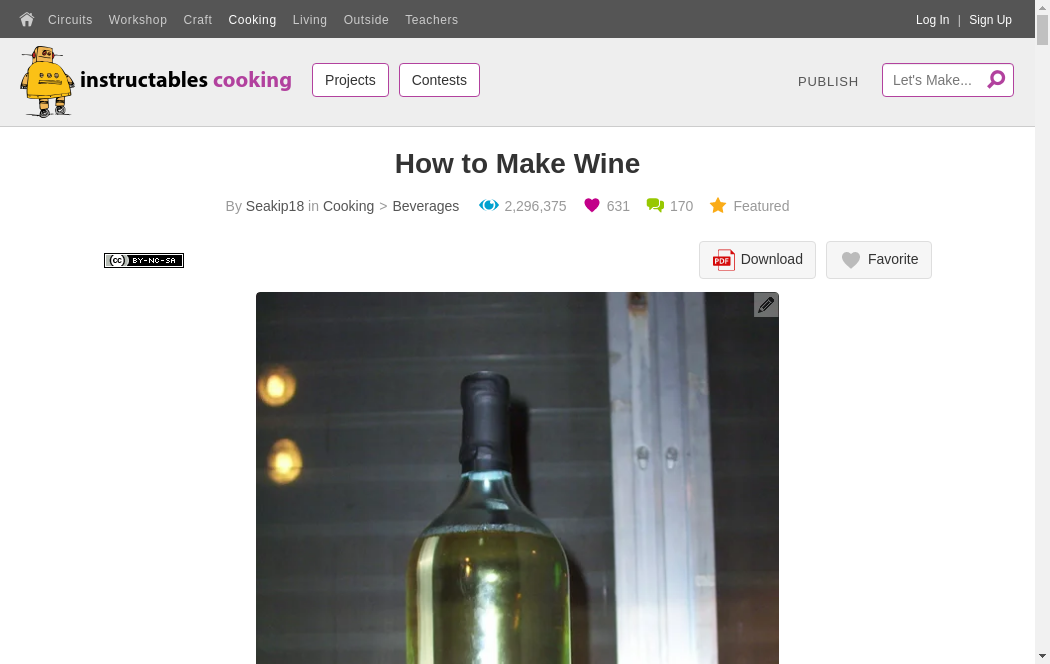Click the search magnifier icon
The width and height of the screenshot is (1050, 664).
996,80
